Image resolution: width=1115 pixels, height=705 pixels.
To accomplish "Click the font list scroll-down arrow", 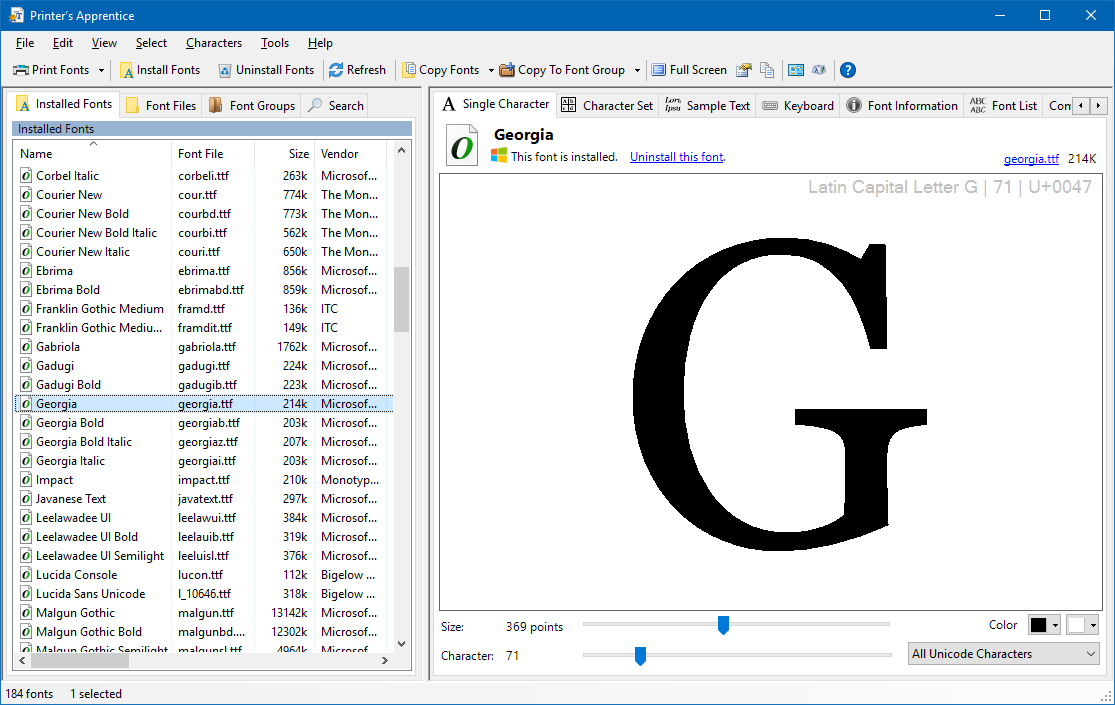I will pyautogui.click(x=401, y=644).
